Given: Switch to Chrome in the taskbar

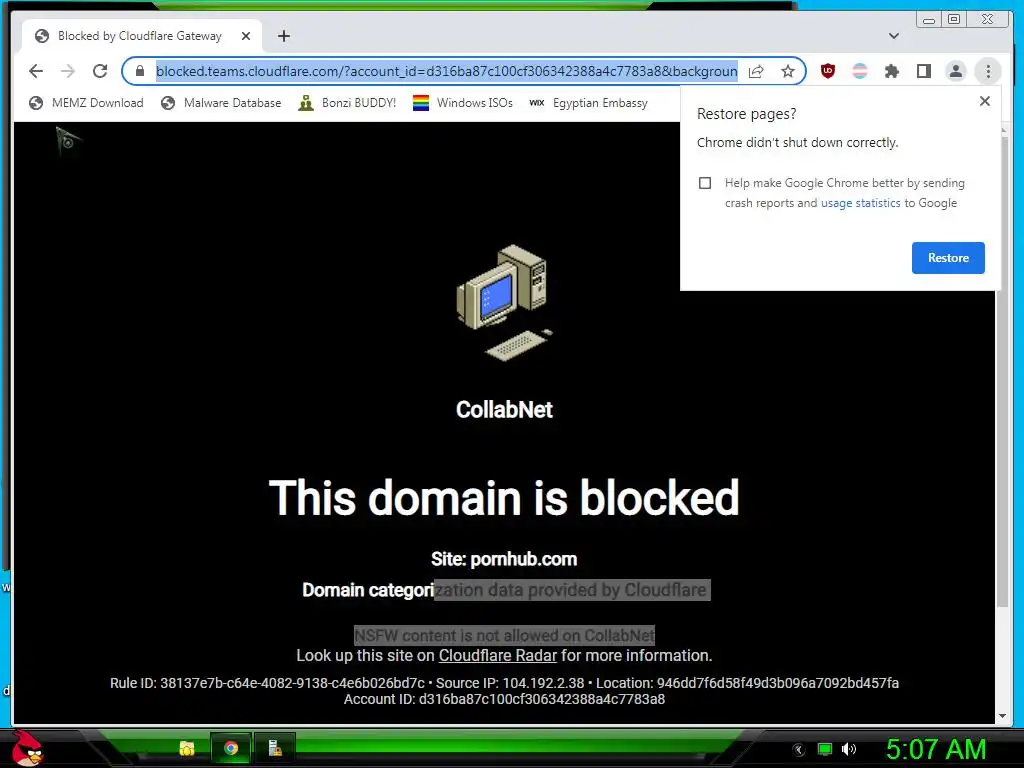Looking at the screenshot, I should (x=231, y=748).
